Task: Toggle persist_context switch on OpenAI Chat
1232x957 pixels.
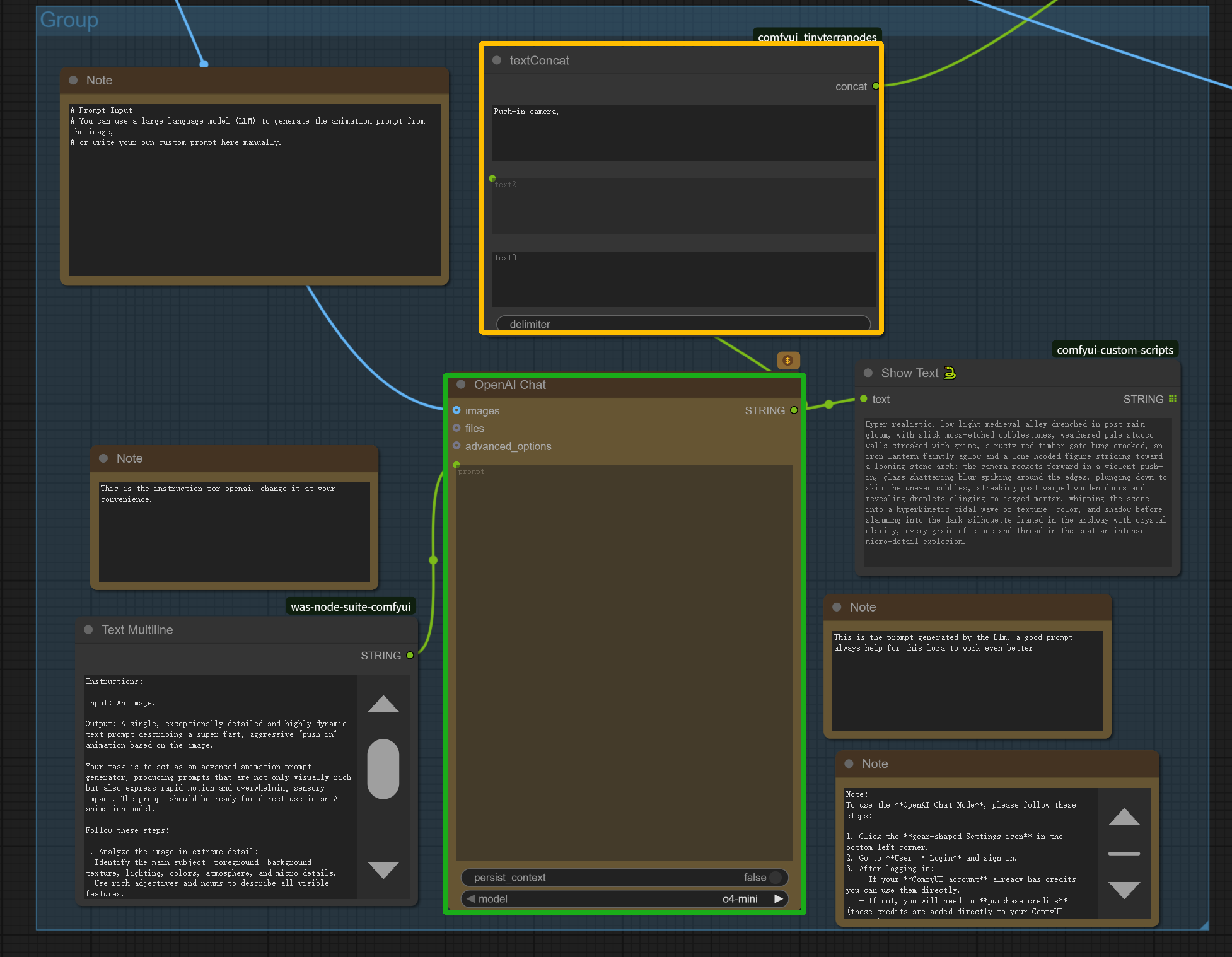Action: coord(776,878)
